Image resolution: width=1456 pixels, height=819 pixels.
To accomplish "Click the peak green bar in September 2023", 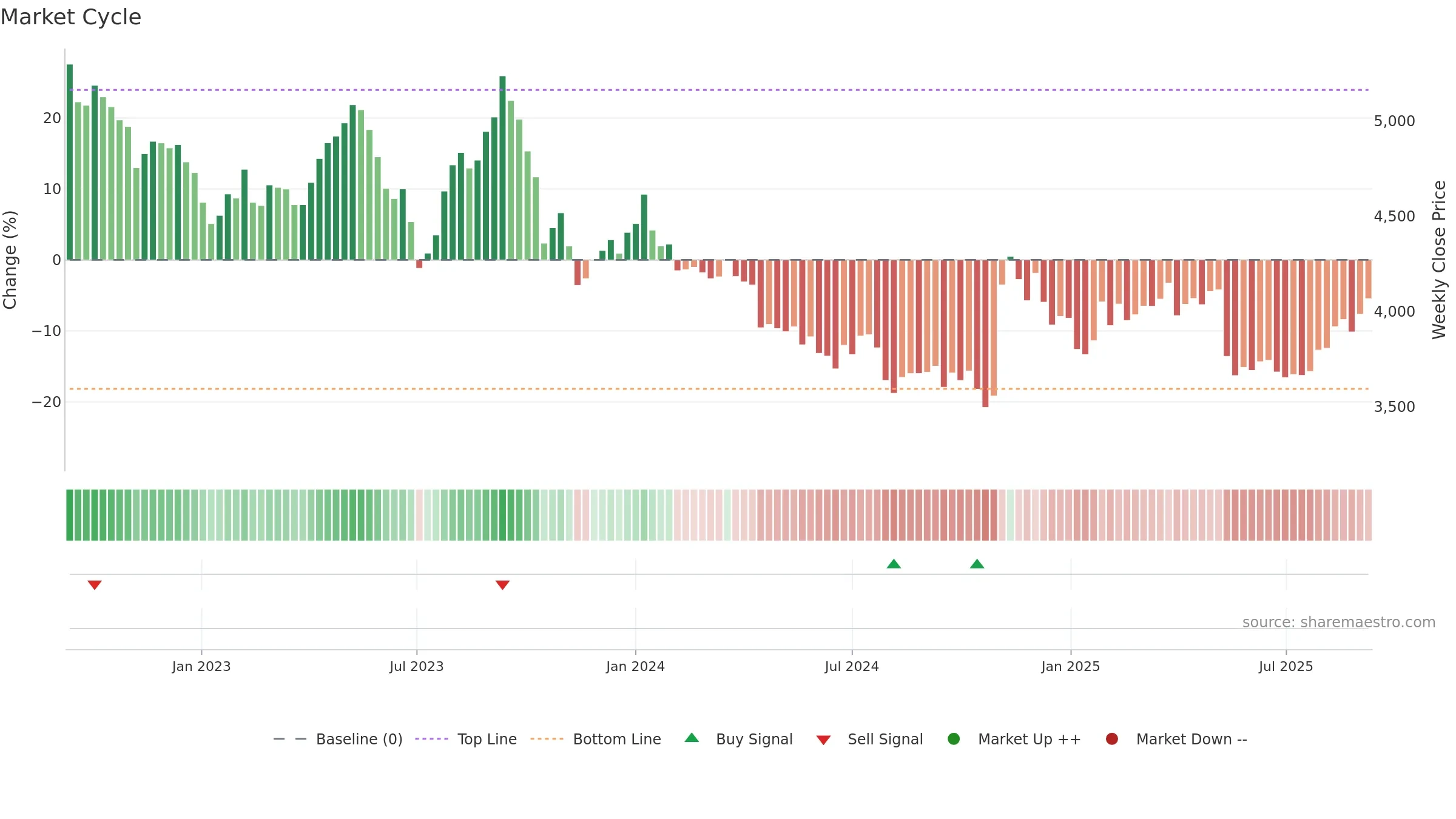I will coord(502,168).
